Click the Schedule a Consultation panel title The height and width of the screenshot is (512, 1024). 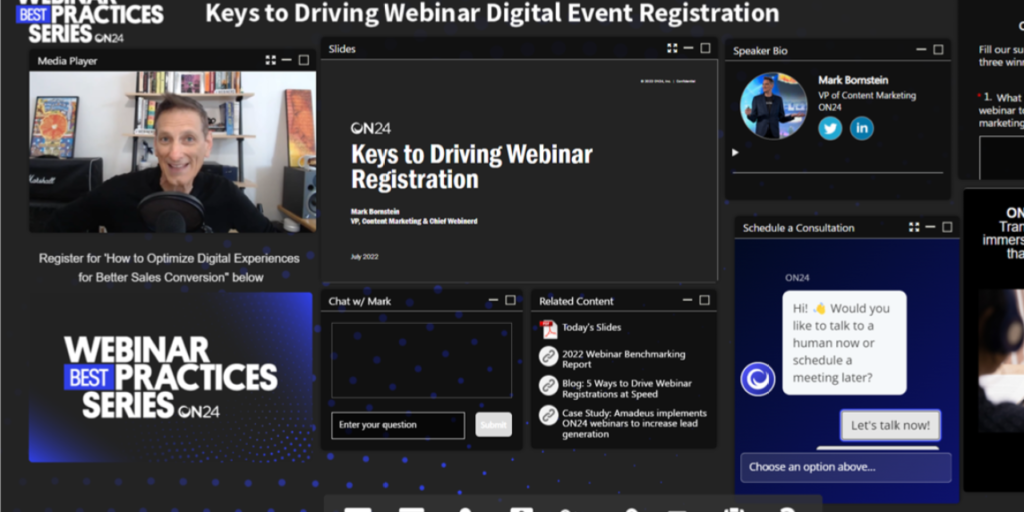click(798, 228)
